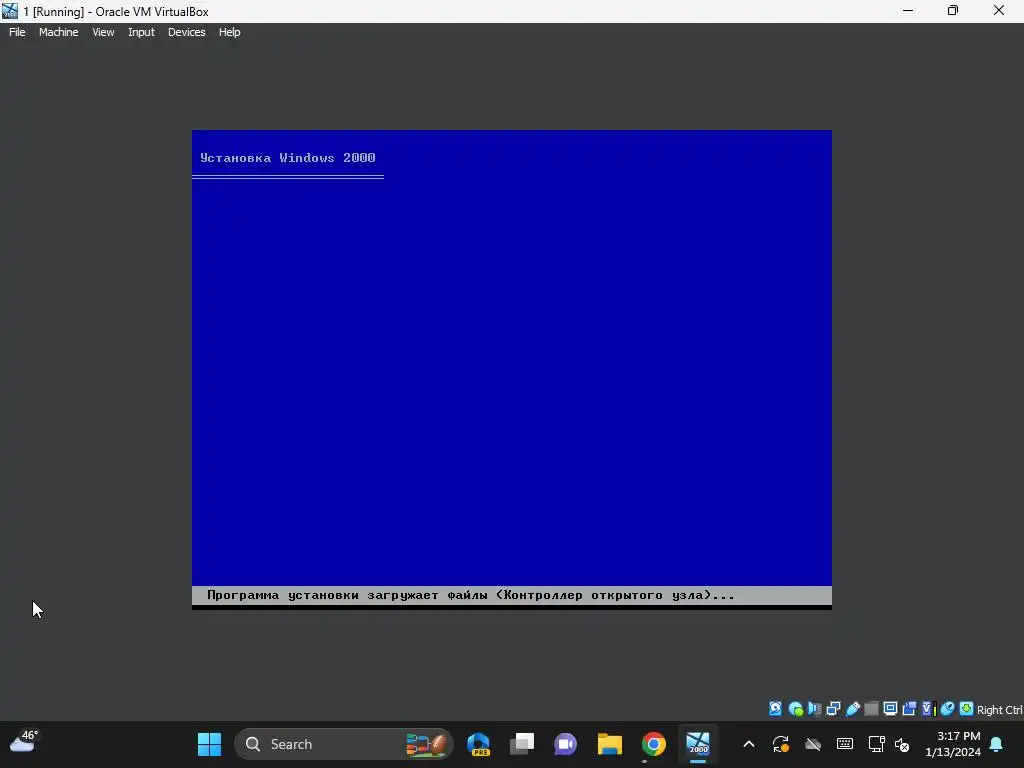Click the taskbar Search box
The height and width of the screenshot is (768, 1024).
coord(344,744)
